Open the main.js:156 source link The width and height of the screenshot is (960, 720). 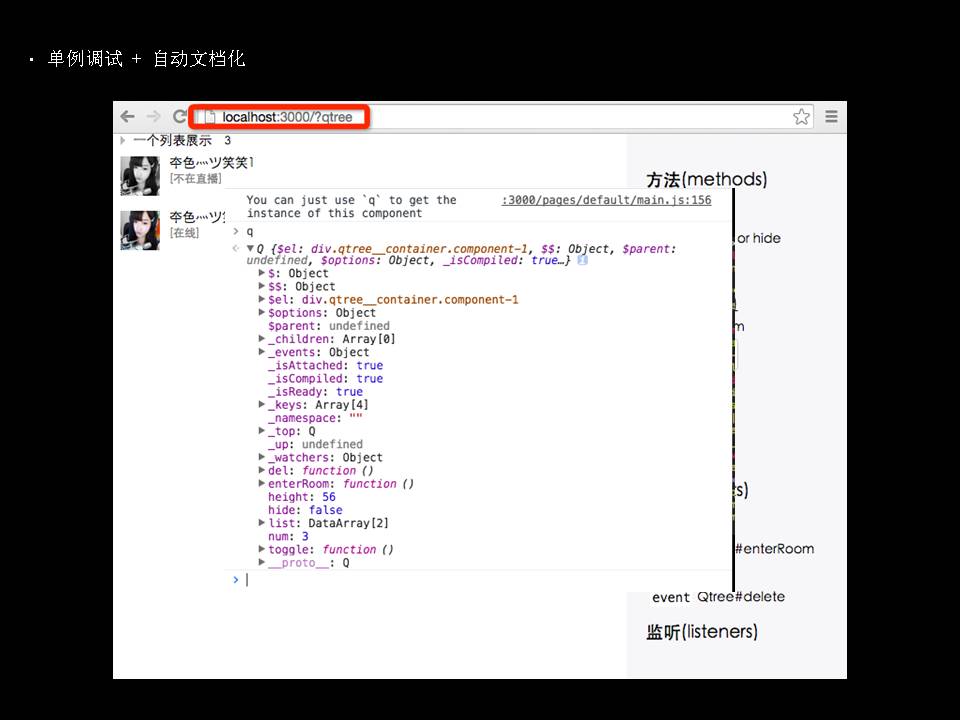pyautogui.click(x=606, y=200)
